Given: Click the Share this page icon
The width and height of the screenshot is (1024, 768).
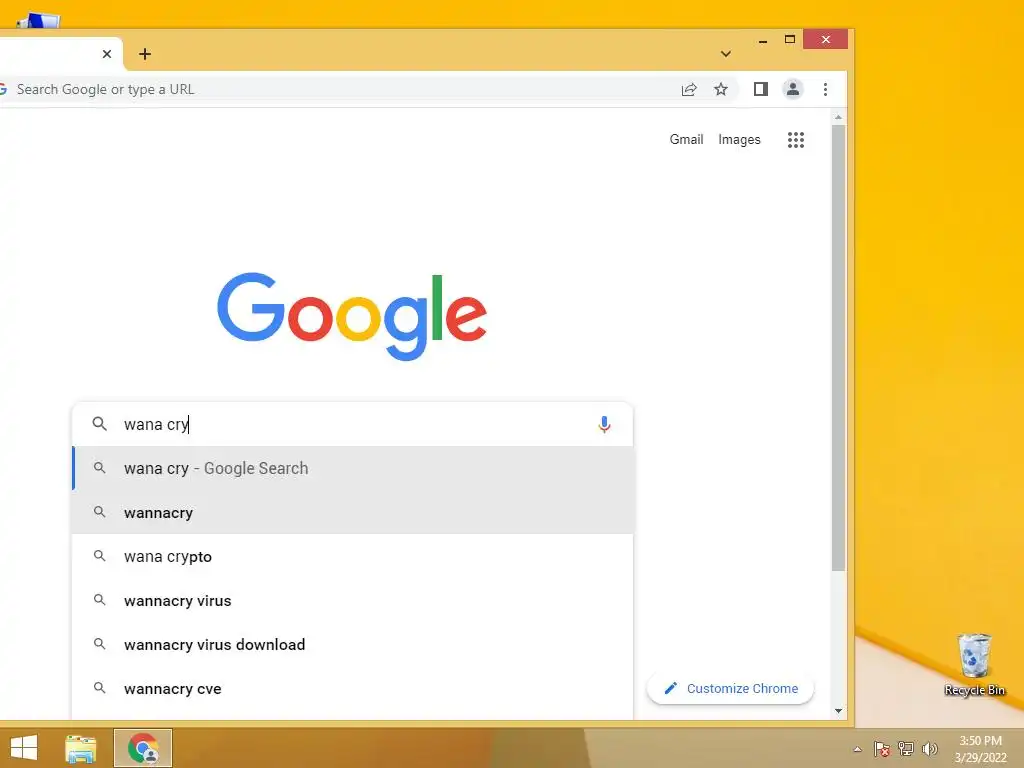Looking at the screenshot, I should tap(689, 89).
